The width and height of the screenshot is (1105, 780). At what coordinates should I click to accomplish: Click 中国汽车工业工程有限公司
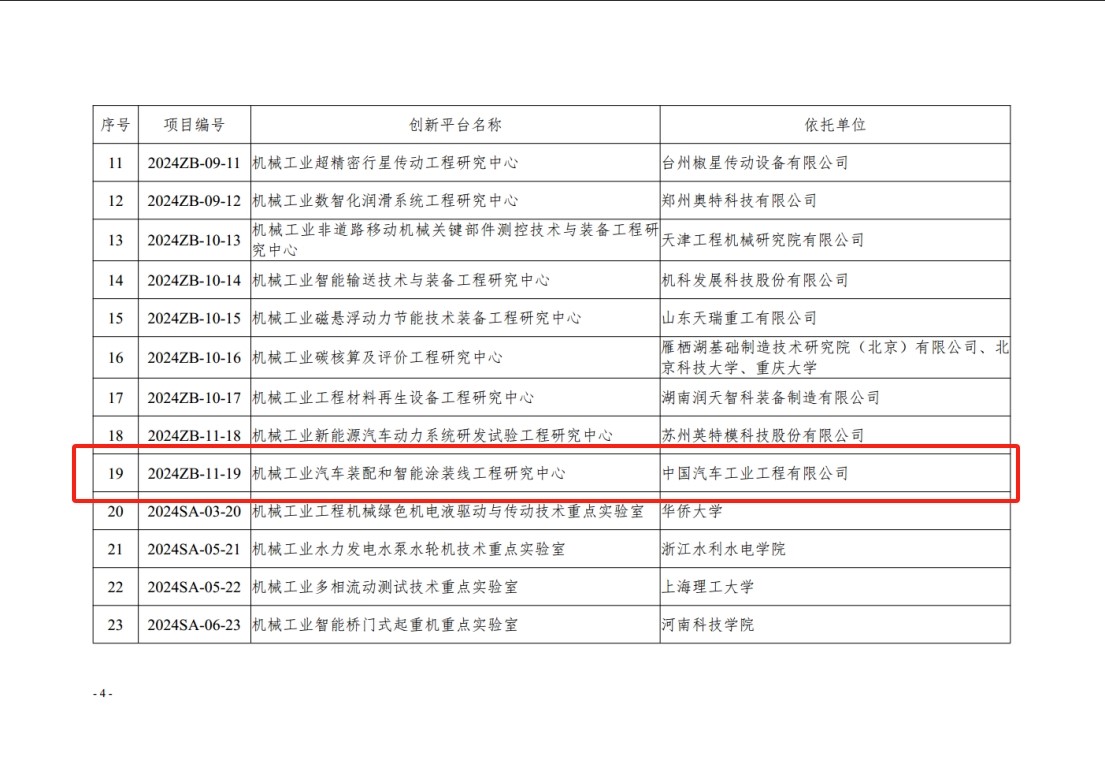[755, 474]
